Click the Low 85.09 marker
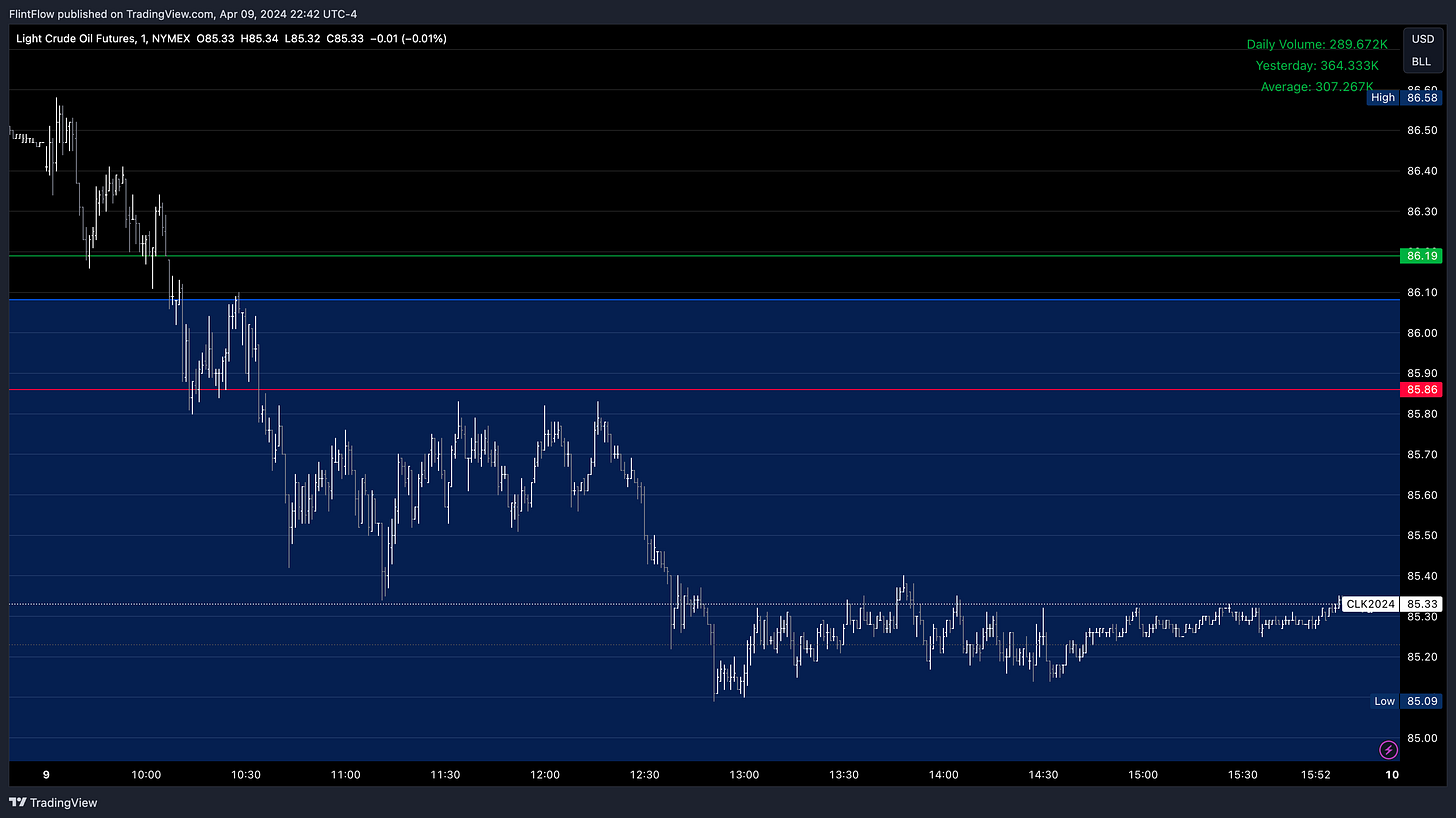This screenshot has width=1456, height=818. coord(1404,701)
